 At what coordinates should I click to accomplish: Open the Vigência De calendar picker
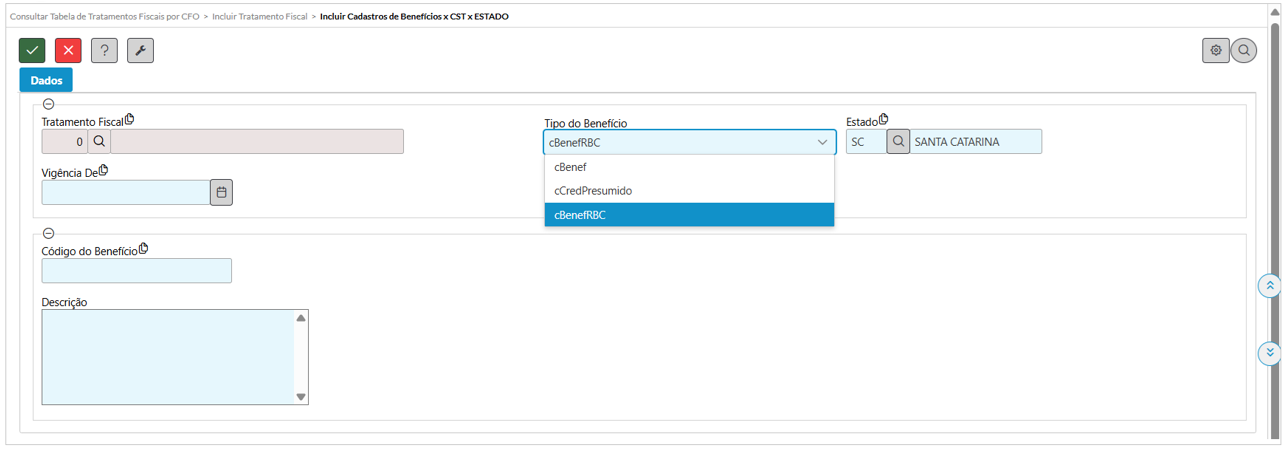pos(221,192)
